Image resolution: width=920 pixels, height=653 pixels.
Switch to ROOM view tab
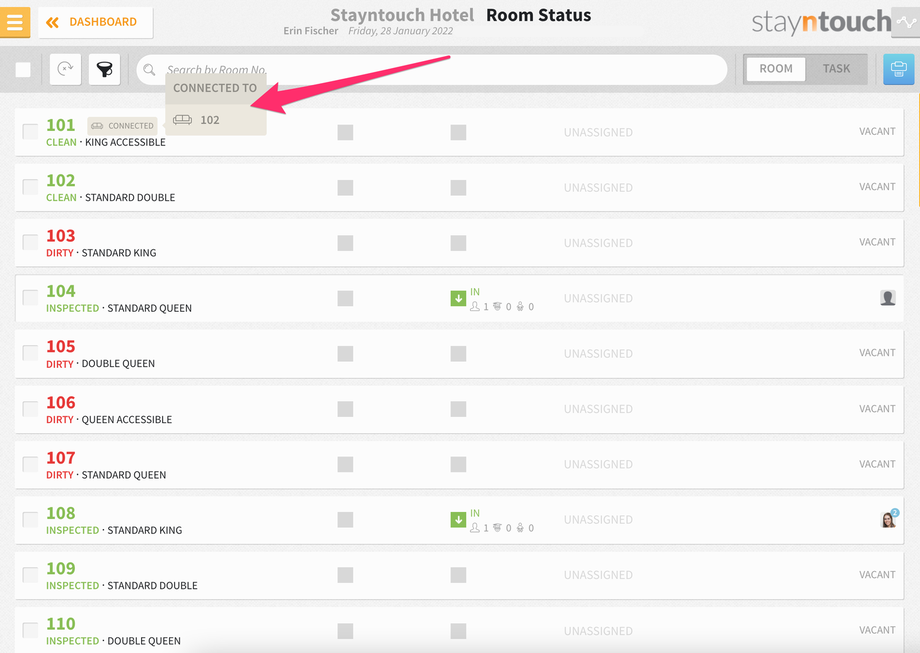(776, 69)
